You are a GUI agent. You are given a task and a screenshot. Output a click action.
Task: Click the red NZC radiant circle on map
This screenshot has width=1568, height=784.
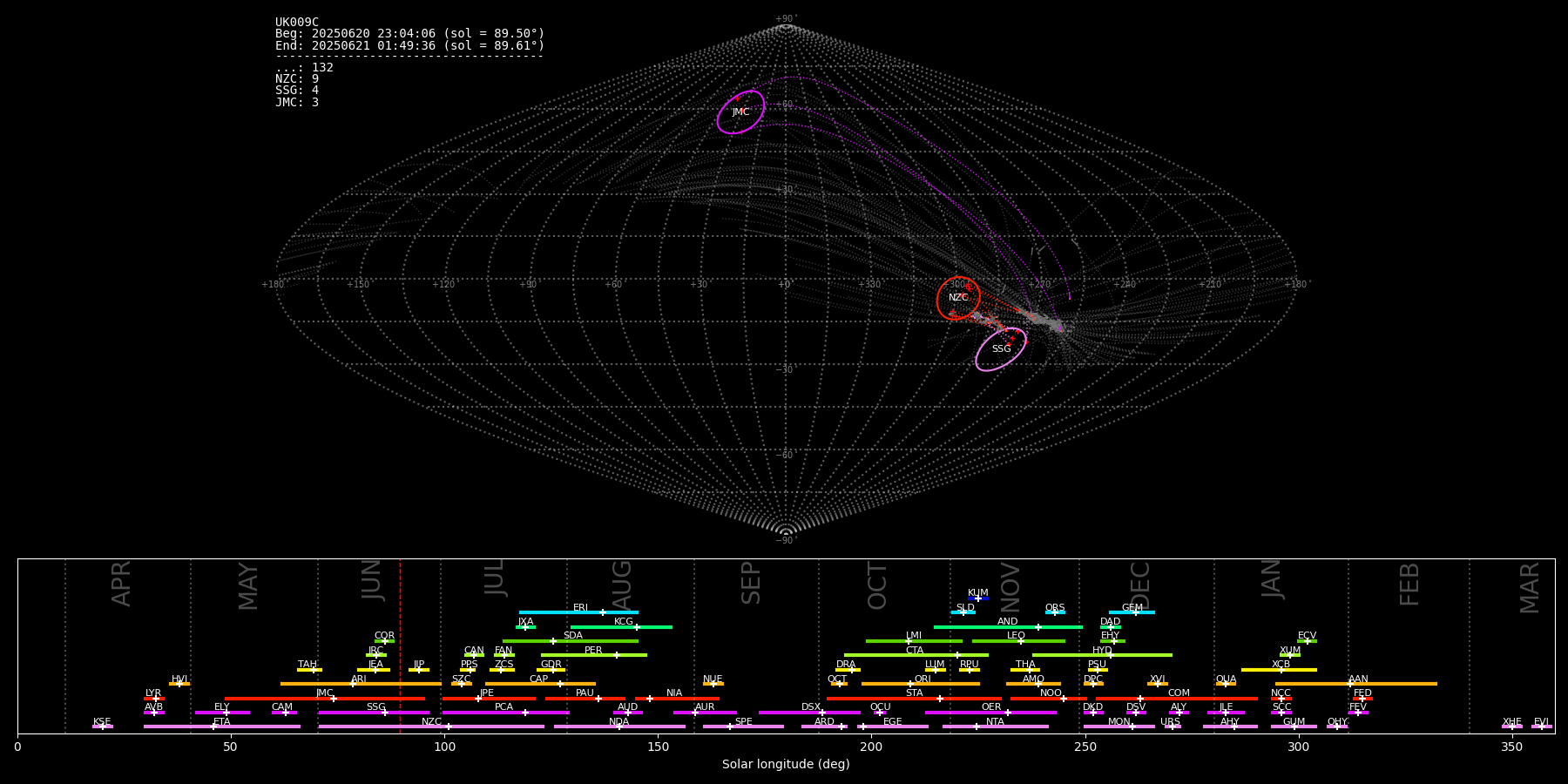point(958,298)
